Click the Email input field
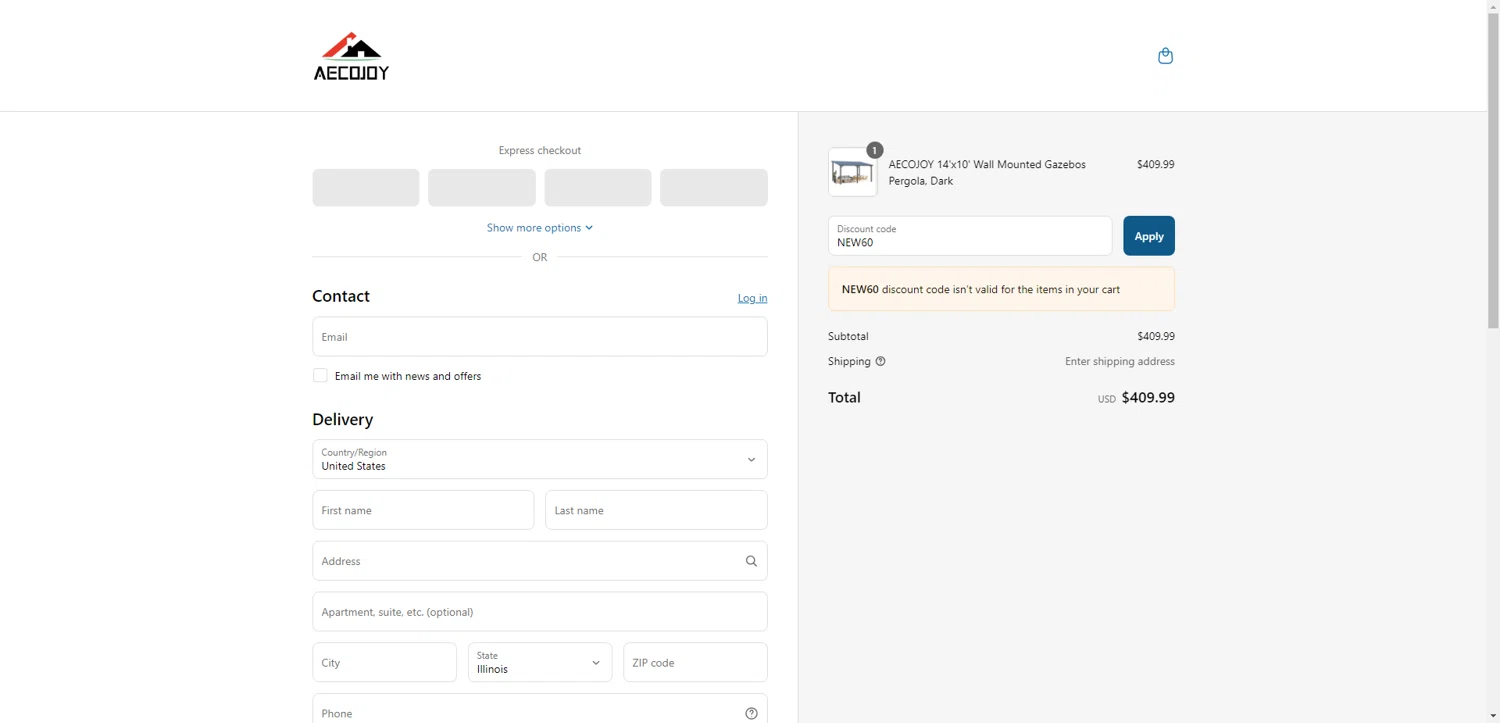Screen dimensions: 1500x723 pos(539,337)
